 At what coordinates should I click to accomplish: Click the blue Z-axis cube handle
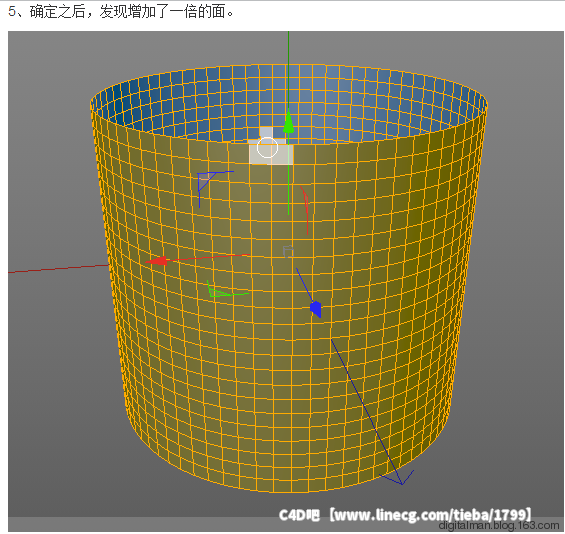coord(316,309)
